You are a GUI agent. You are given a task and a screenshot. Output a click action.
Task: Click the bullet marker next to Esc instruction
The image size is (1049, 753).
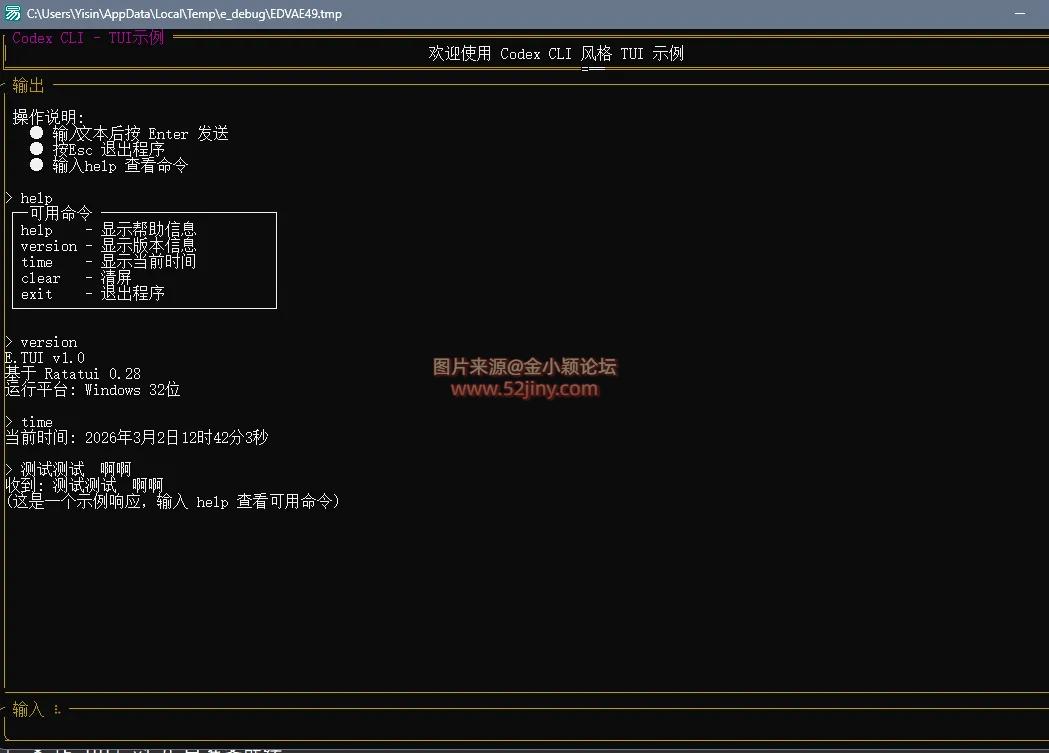point(36,148)
